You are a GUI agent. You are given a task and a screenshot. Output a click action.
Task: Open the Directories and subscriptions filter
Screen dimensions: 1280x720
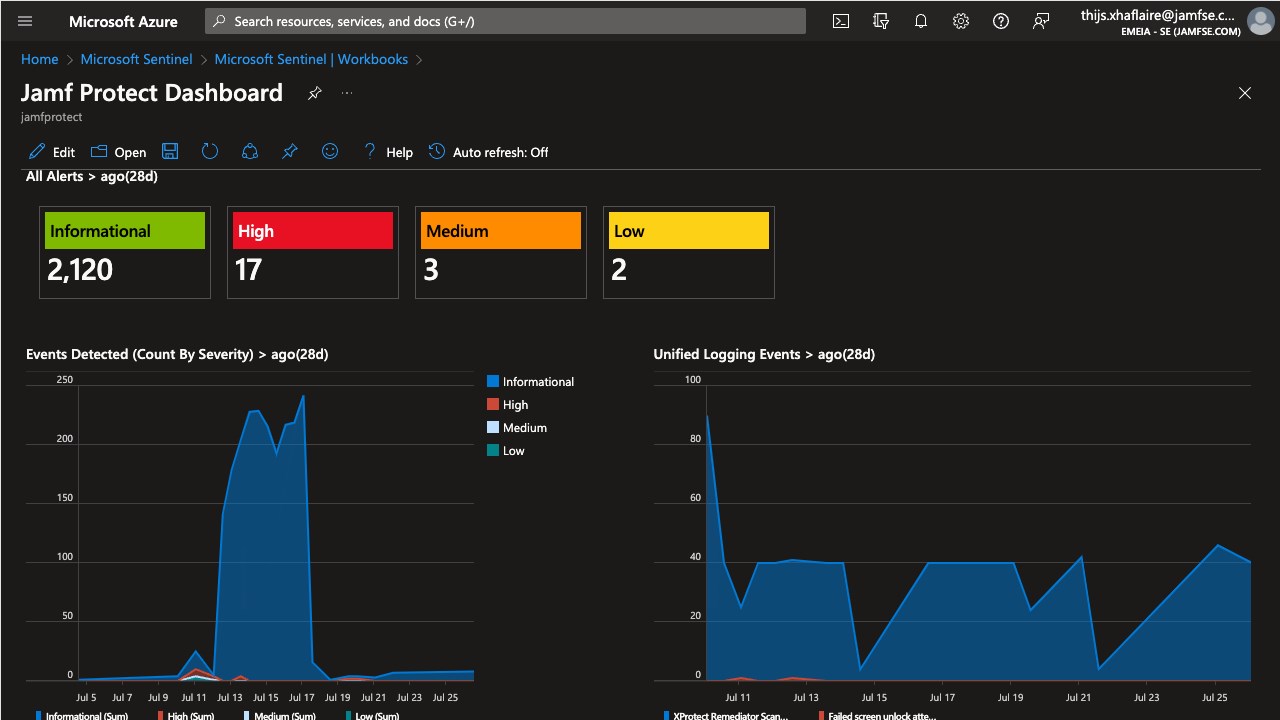[x=881, y=21]
